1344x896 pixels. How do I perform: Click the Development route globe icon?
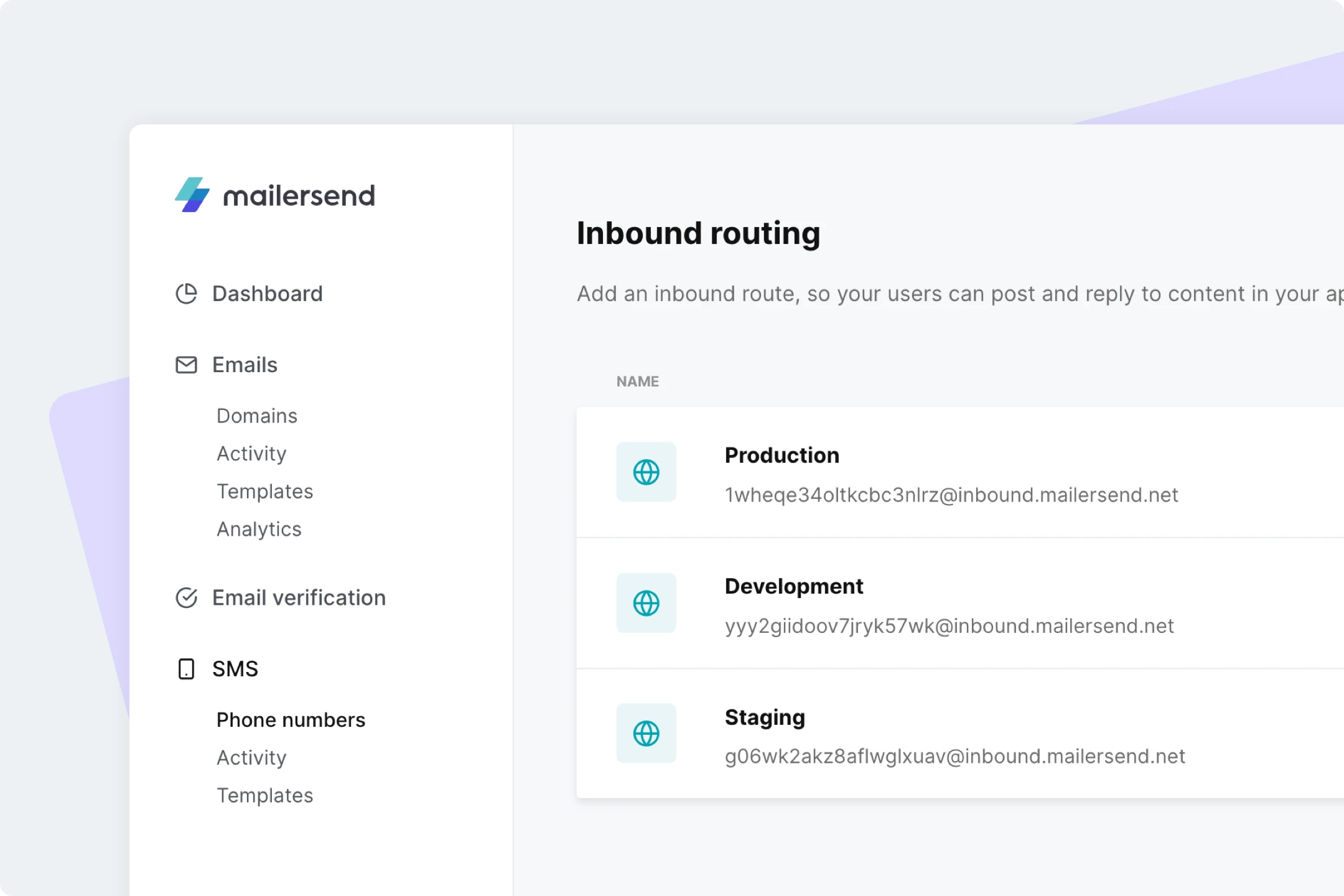646,603
